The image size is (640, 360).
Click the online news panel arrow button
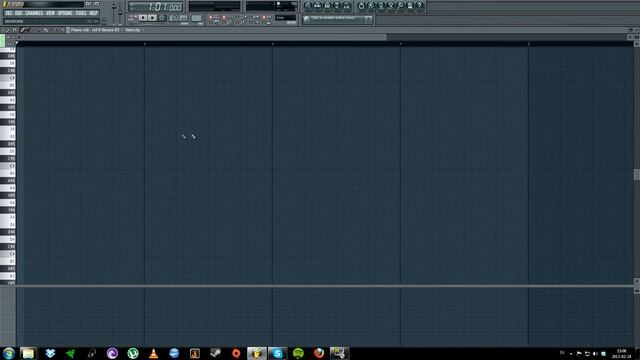click(368, 19)
